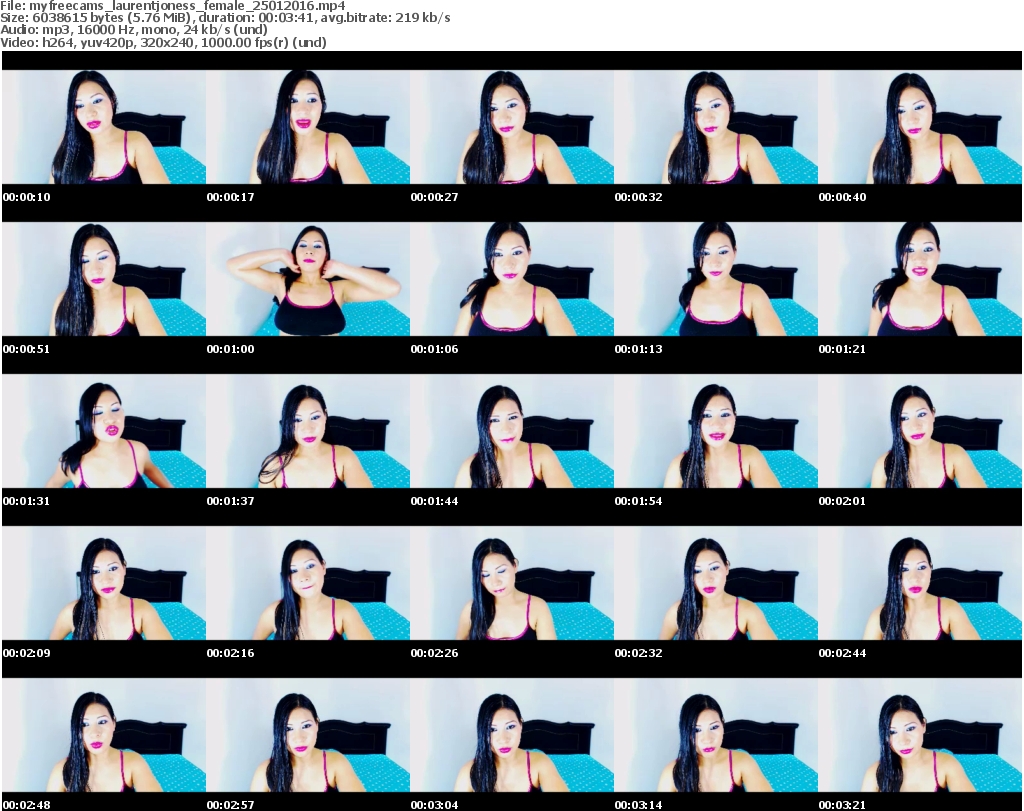Select the thumbnail at timestamp 00:02:44
The image size is (1024, 811).
920,583
